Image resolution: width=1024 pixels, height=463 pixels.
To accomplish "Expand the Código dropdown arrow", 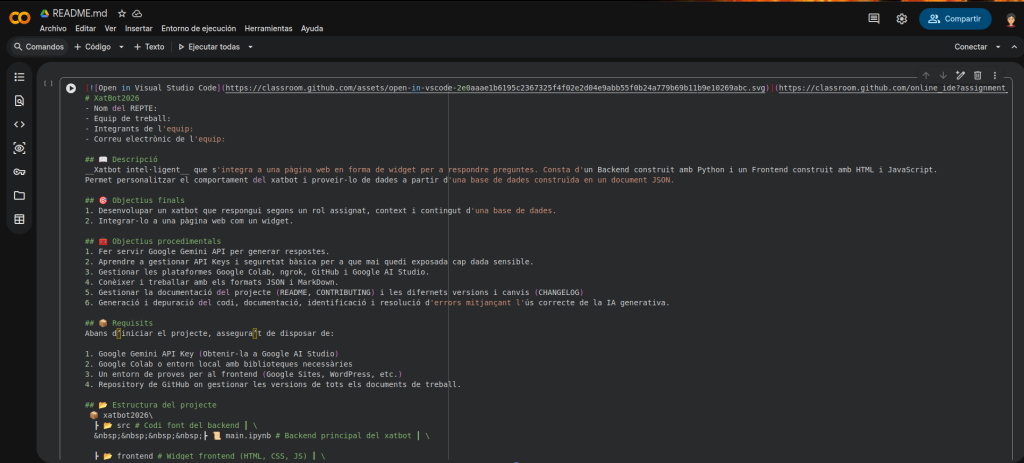I will [121, 47].
